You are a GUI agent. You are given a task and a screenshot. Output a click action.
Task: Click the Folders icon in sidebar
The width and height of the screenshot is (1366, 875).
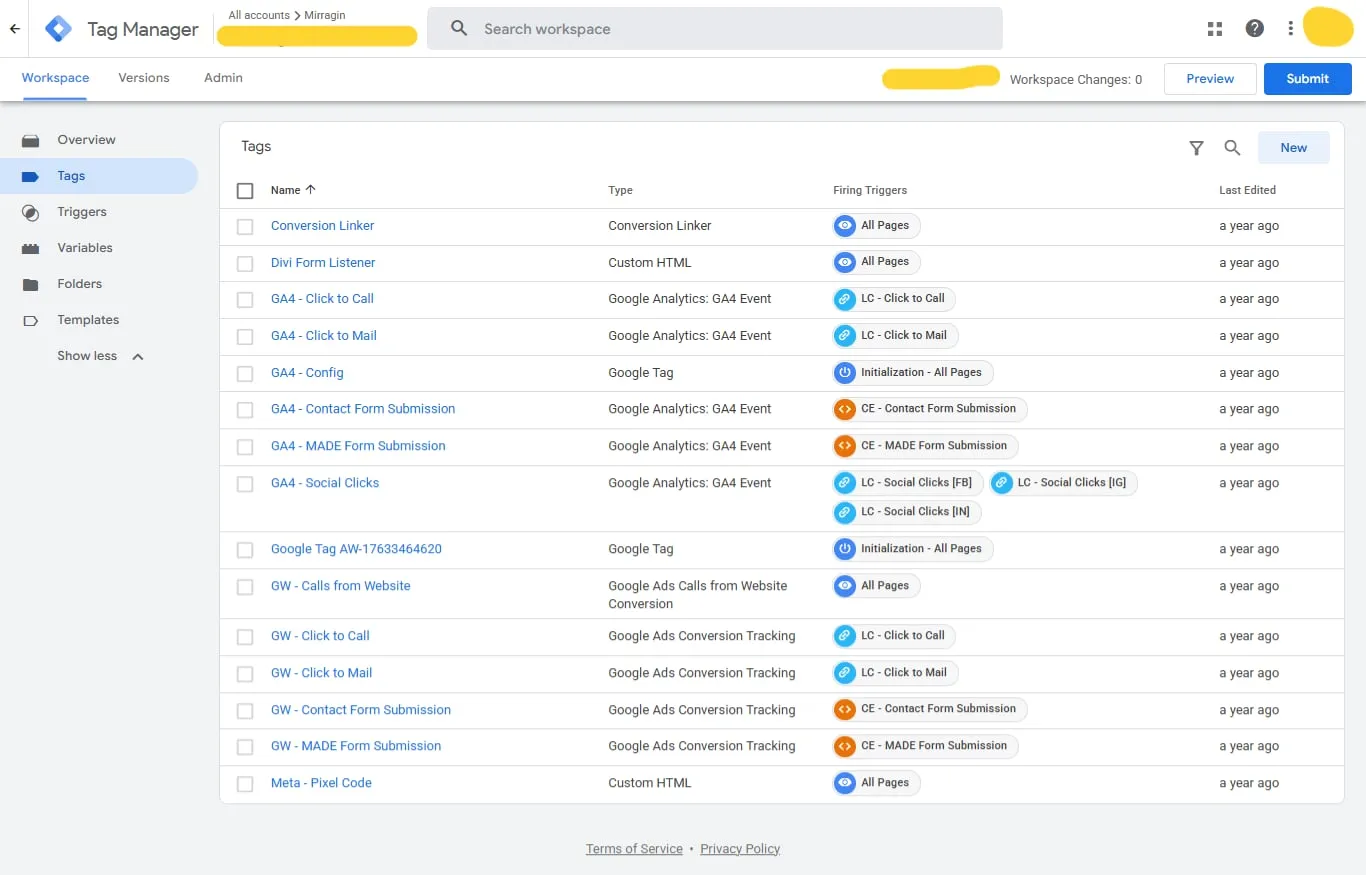tap(31, 284)
